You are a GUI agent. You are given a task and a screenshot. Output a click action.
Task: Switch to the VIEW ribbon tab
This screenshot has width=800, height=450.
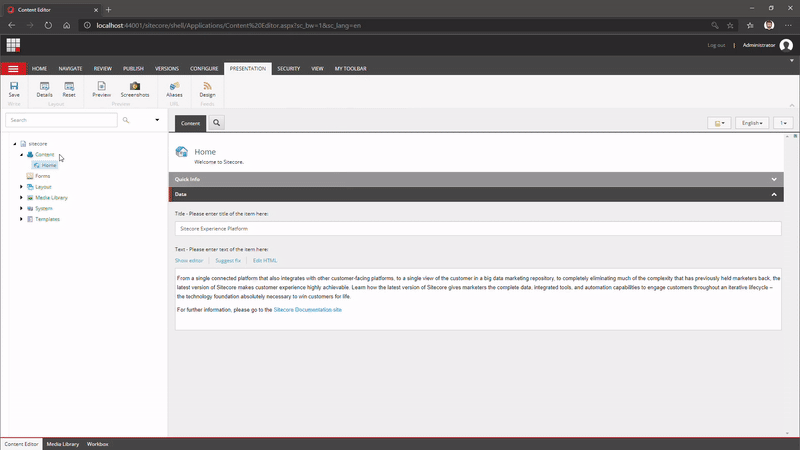coord(317,68)
